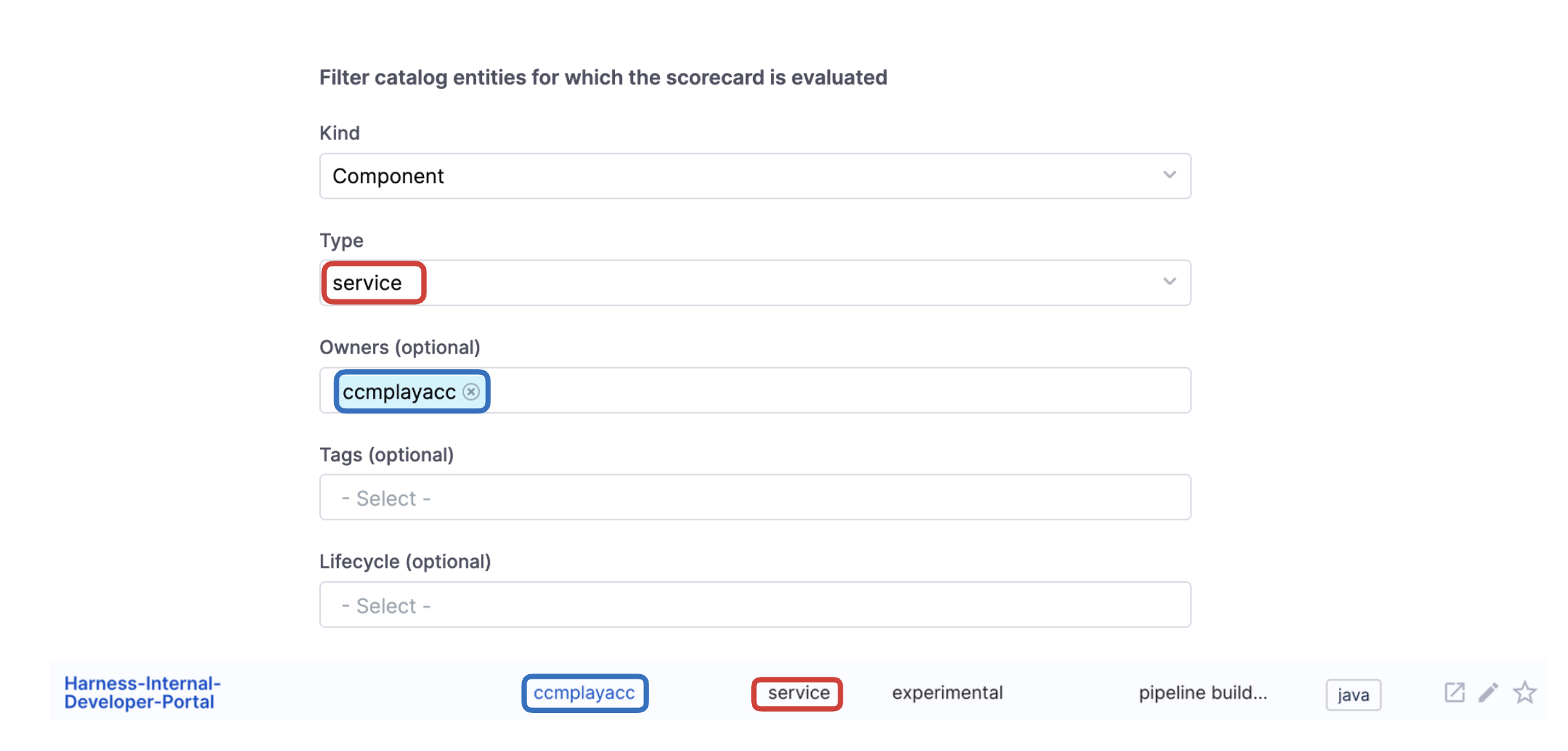
Task: Click the java tag badge
Action: (1353, 695)
